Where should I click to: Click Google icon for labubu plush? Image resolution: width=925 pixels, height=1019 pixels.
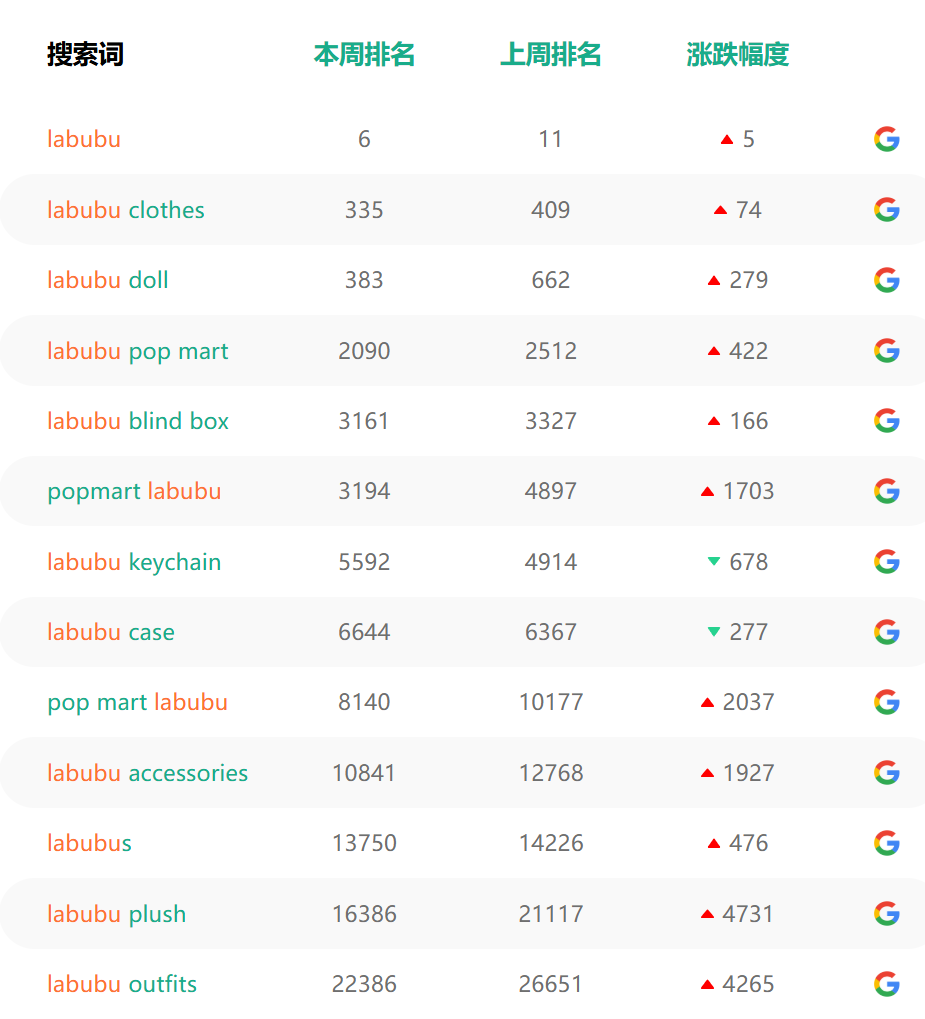tap(887, 914)
